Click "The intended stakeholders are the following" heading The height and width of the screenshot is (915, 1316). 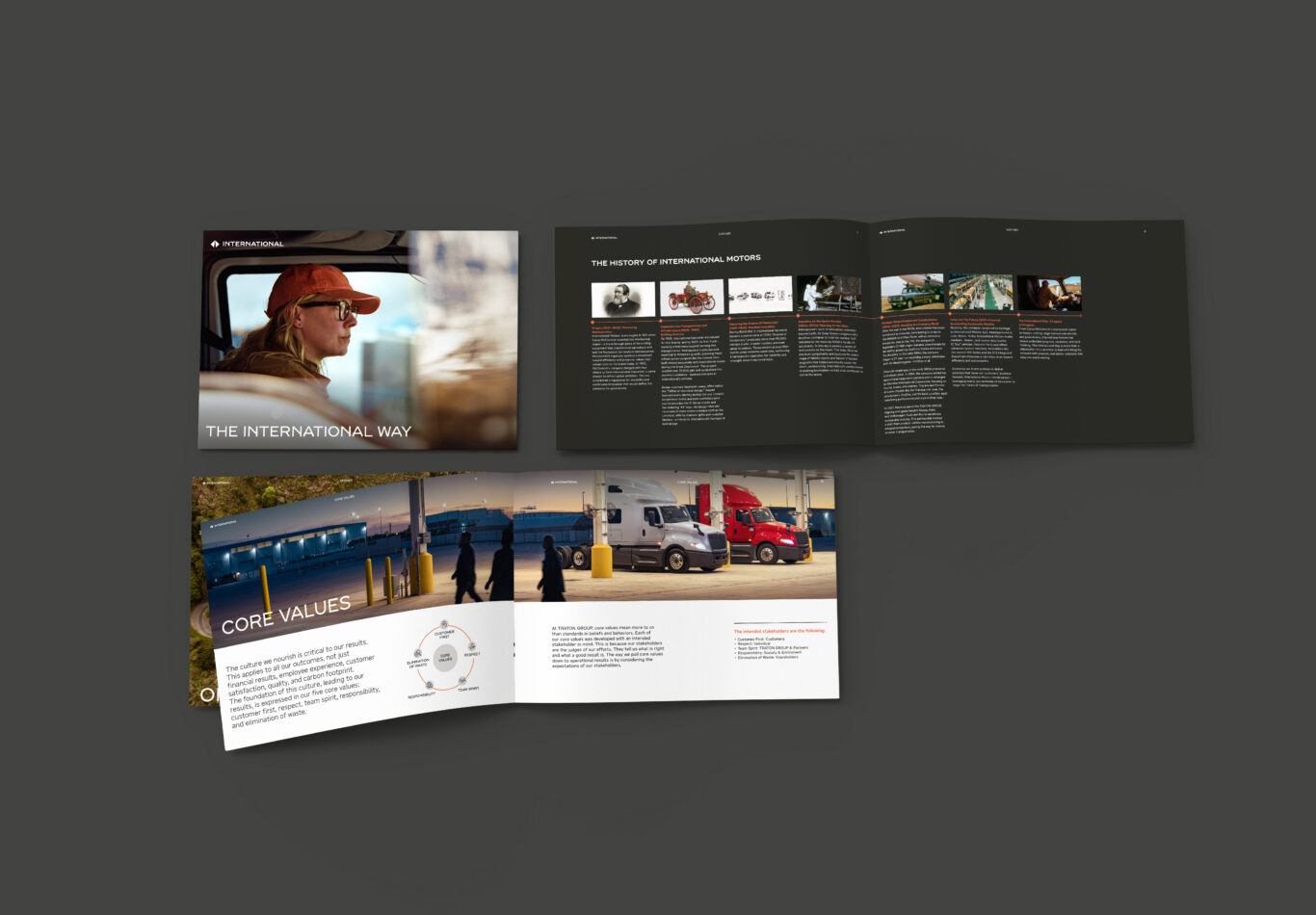(x=779, y=631)
